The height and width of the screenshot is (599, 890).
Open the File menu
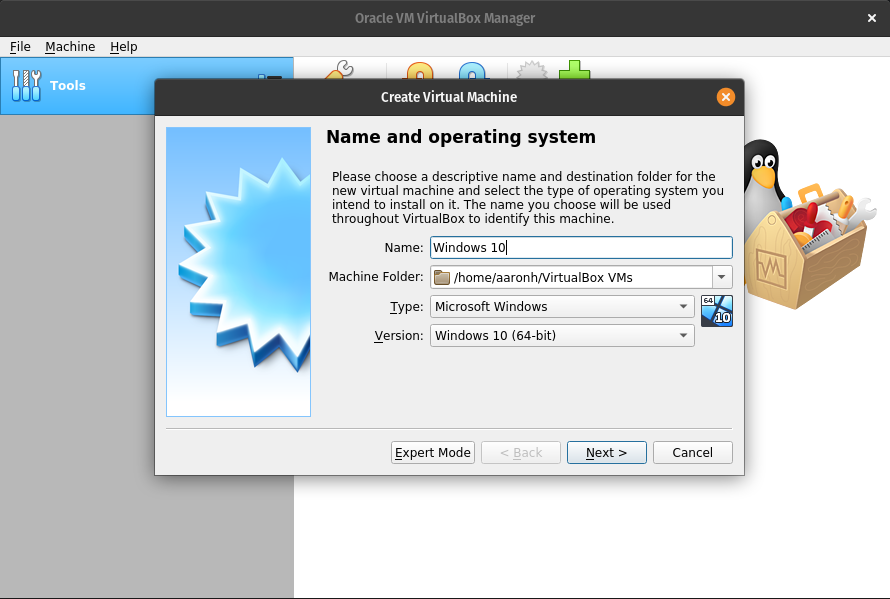click(x=19, y=47)
